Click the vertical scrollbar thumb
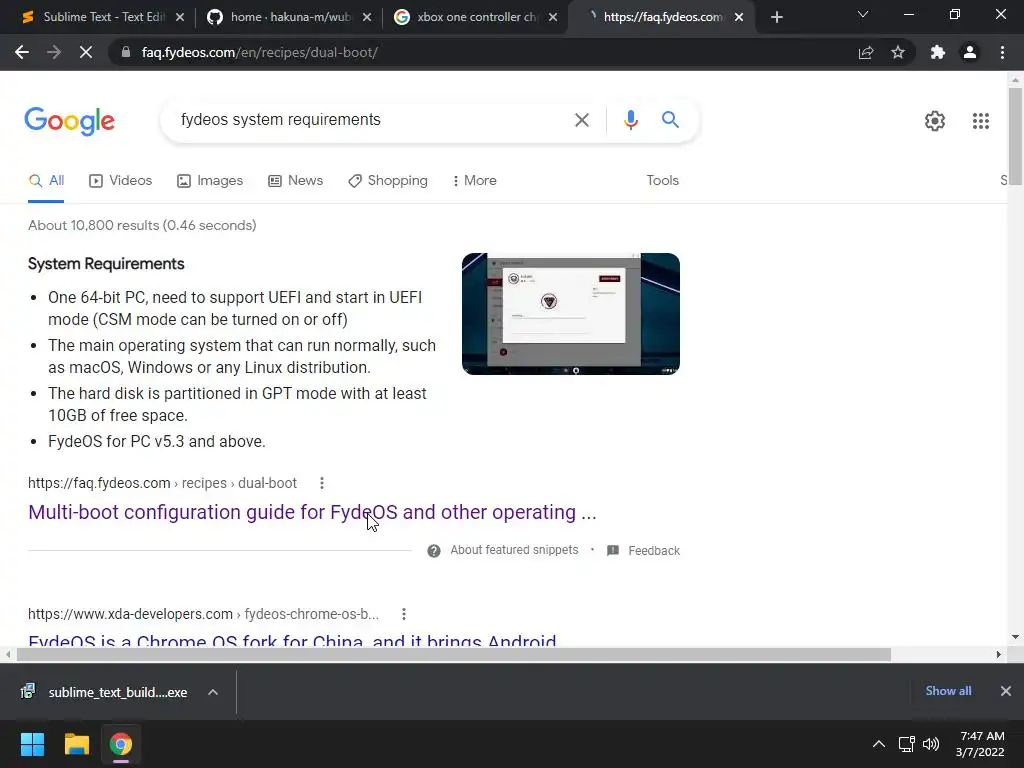 (x=1015, y=136)
